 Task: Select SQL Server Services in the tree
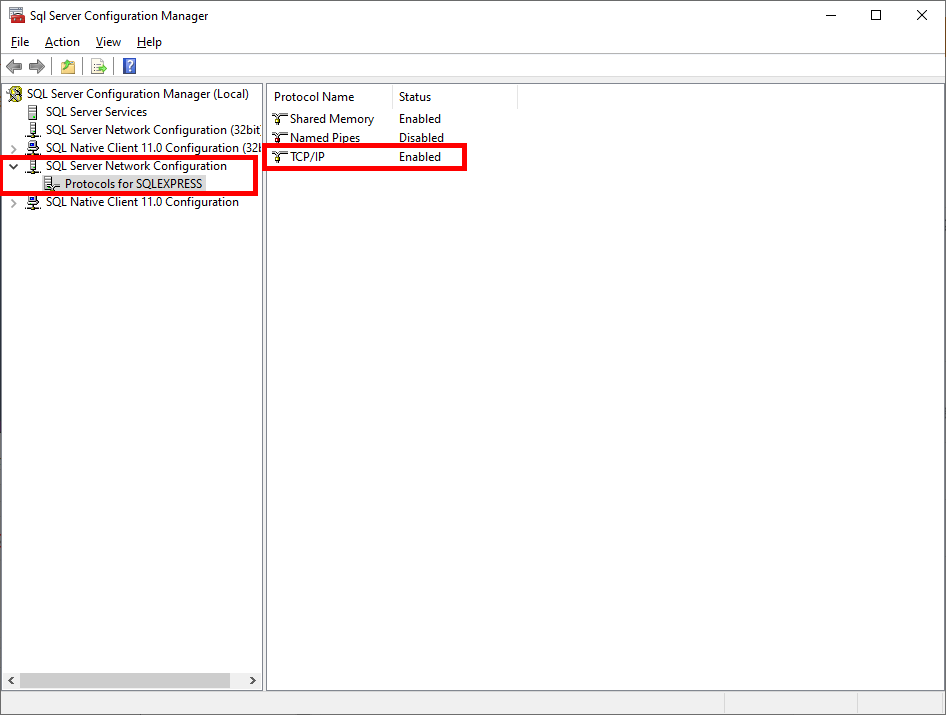(97, 112)
